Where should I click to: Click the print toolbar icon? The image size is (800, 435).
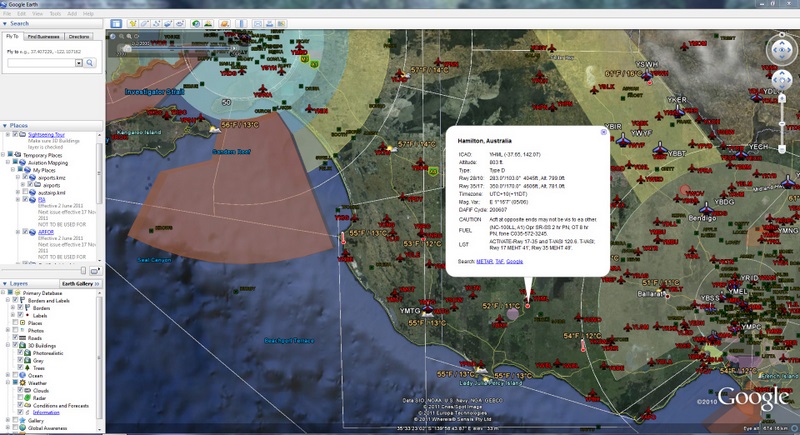269,23
